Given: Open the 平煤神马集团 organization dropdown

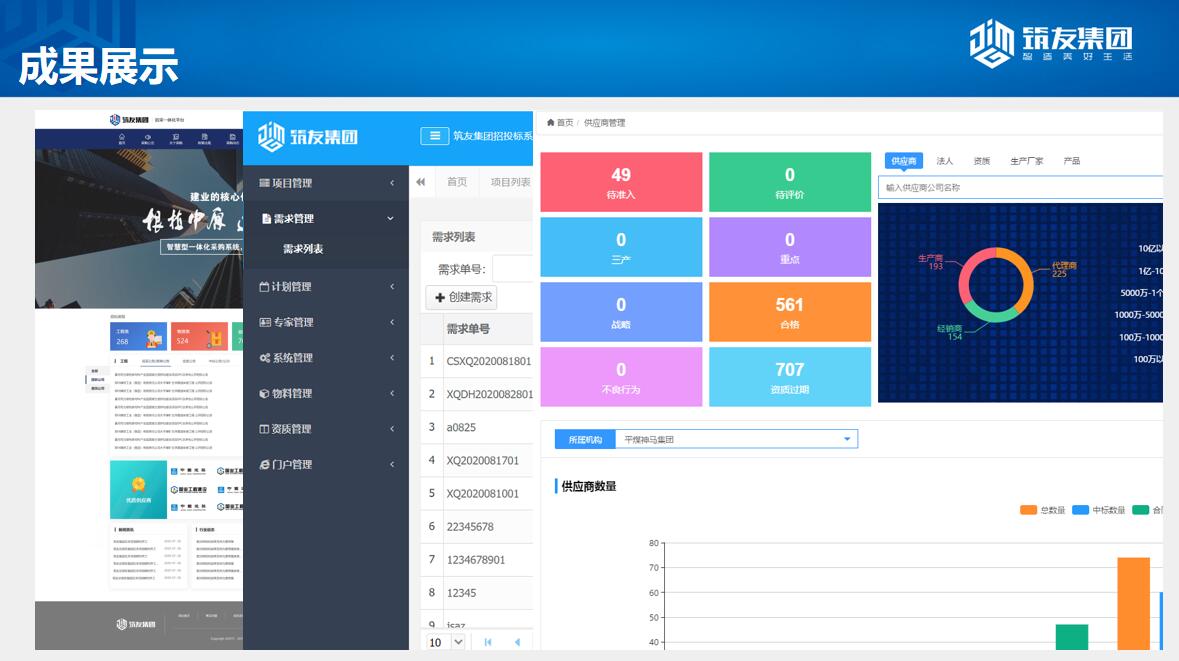Looking at the screenshot, I should [736, 439].
